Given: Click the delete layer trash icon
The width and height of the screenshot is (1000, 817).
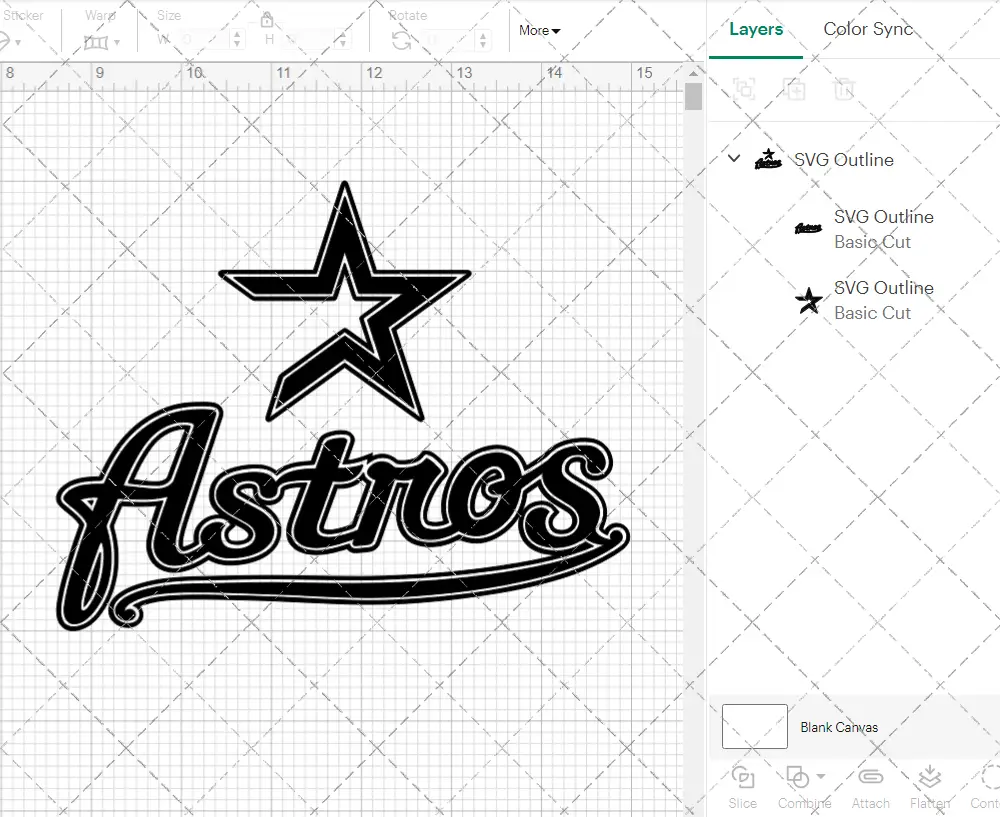Looking at the screenshot, I should [x=845, y=89].
